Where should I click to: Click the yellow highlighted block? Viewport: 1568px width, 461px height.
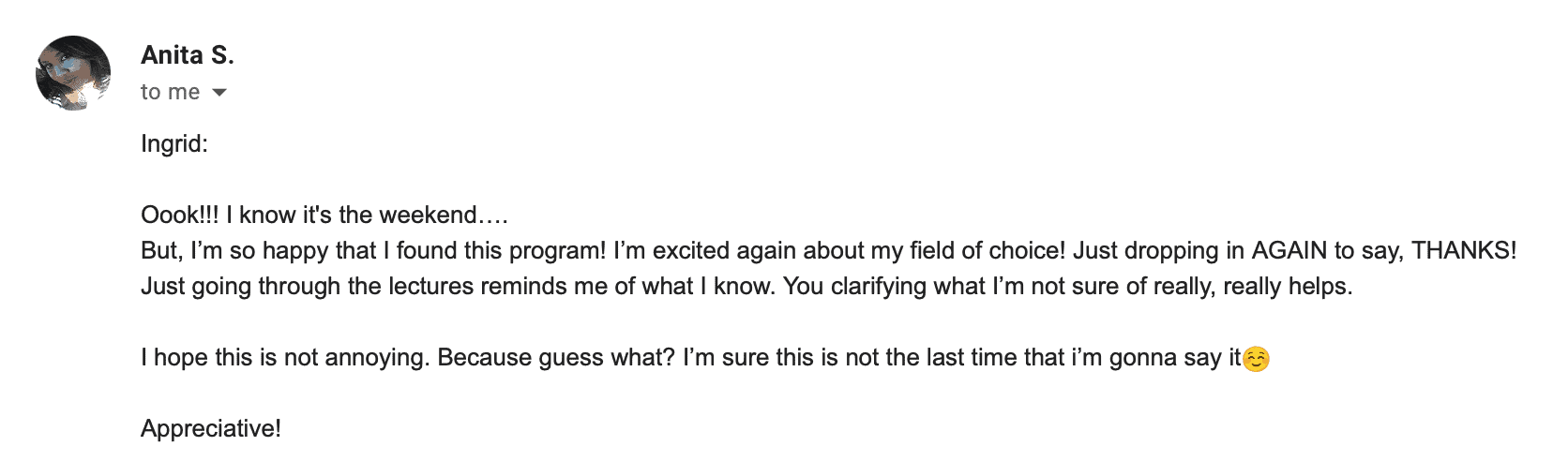1304,66
